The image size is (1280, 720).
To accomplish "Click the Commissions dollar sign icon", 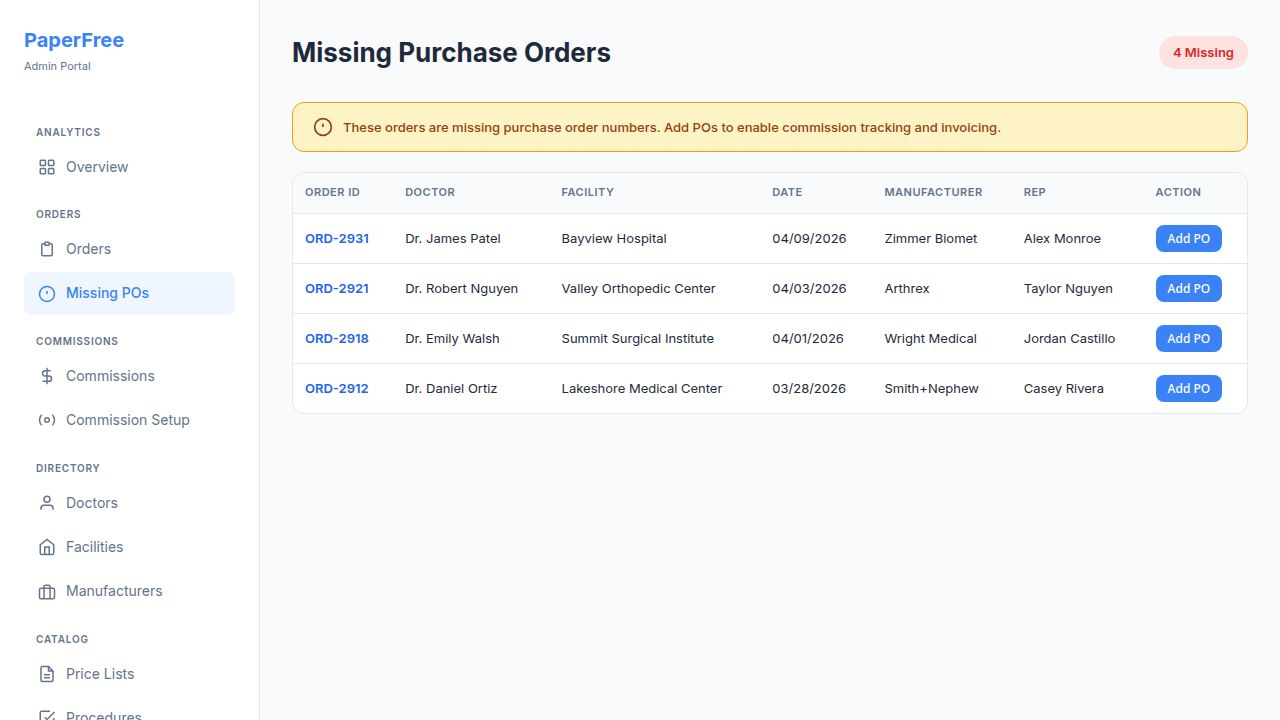I will pyautogui.click(x=47, y=376).
